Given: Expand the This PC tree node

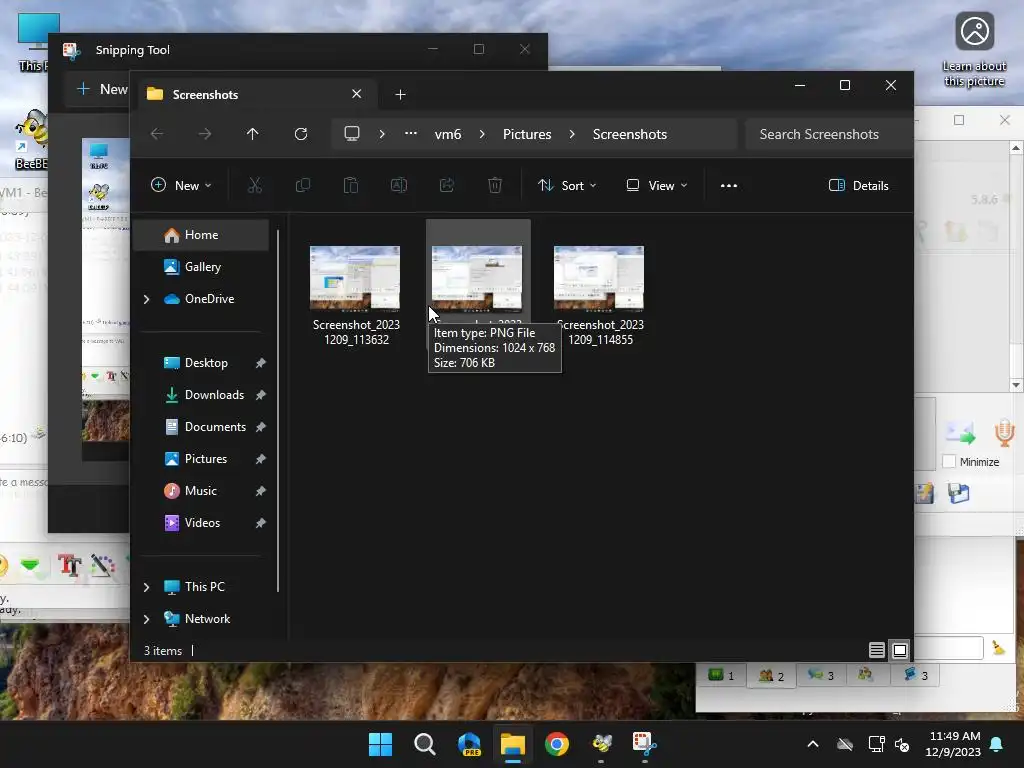Looking at the screenshot, I should tap(146, 587).
